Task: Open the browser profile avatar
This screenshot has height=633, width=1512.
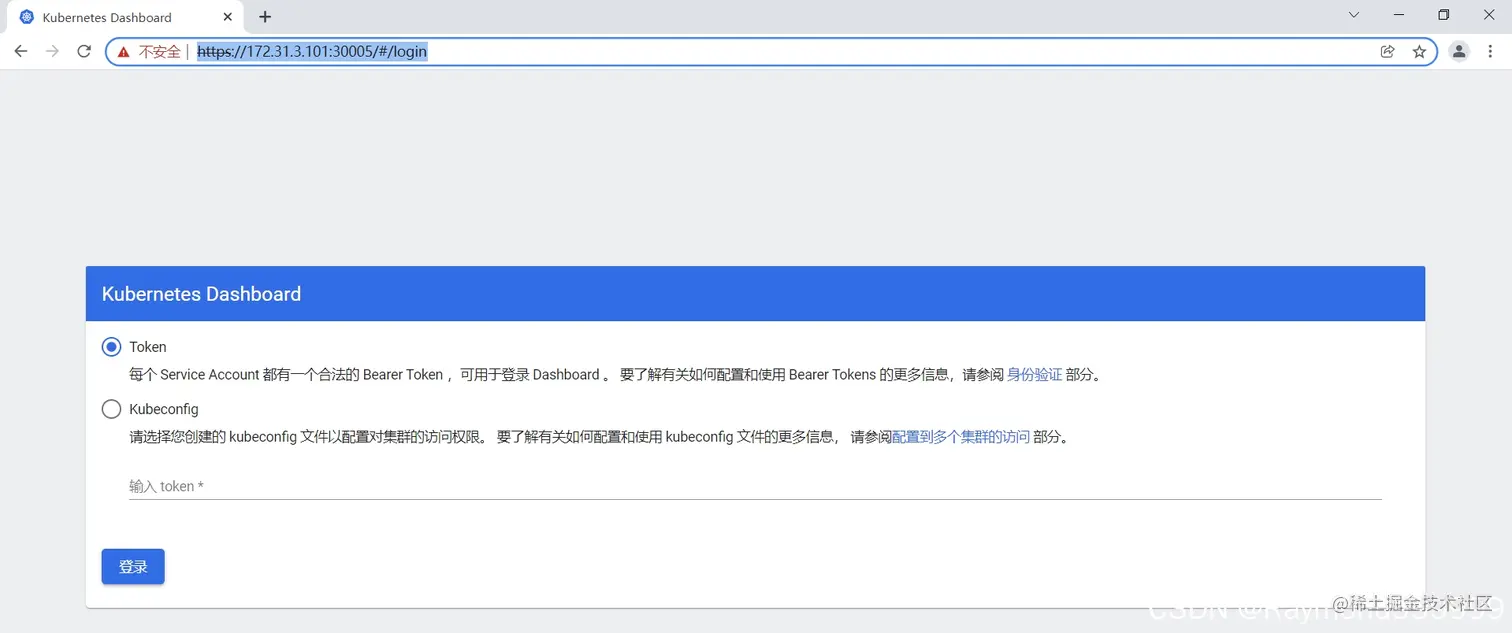Action: pyautogui.click(x=1458, y=51)
